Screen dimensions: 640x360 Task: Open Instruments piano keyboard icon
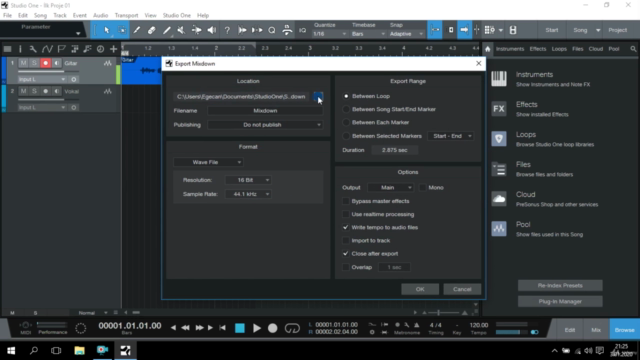pos(499,79)
